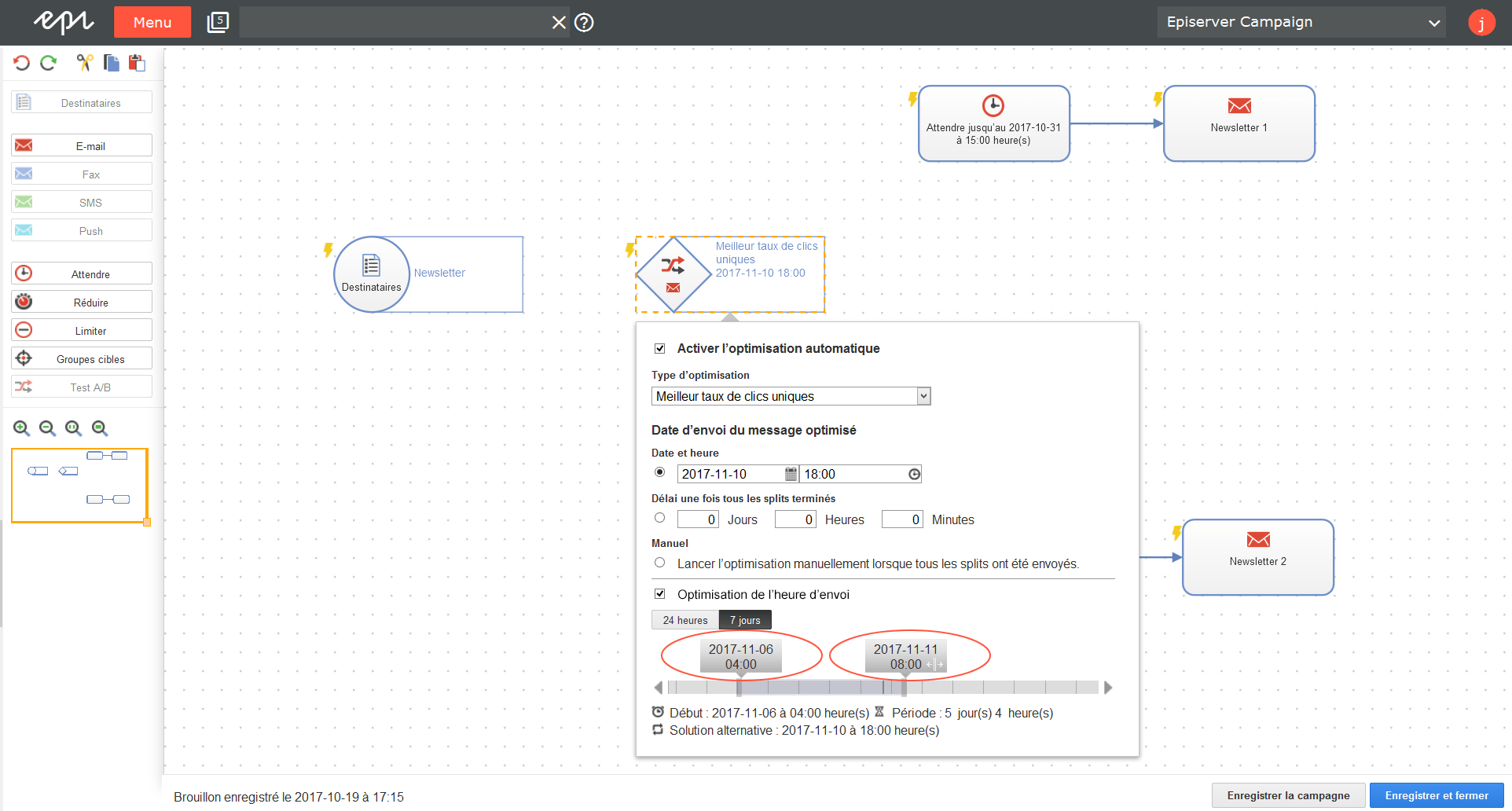Click the redo arrow icon
This screenshot has height=811, width=1512.
(x=49, y=63)
